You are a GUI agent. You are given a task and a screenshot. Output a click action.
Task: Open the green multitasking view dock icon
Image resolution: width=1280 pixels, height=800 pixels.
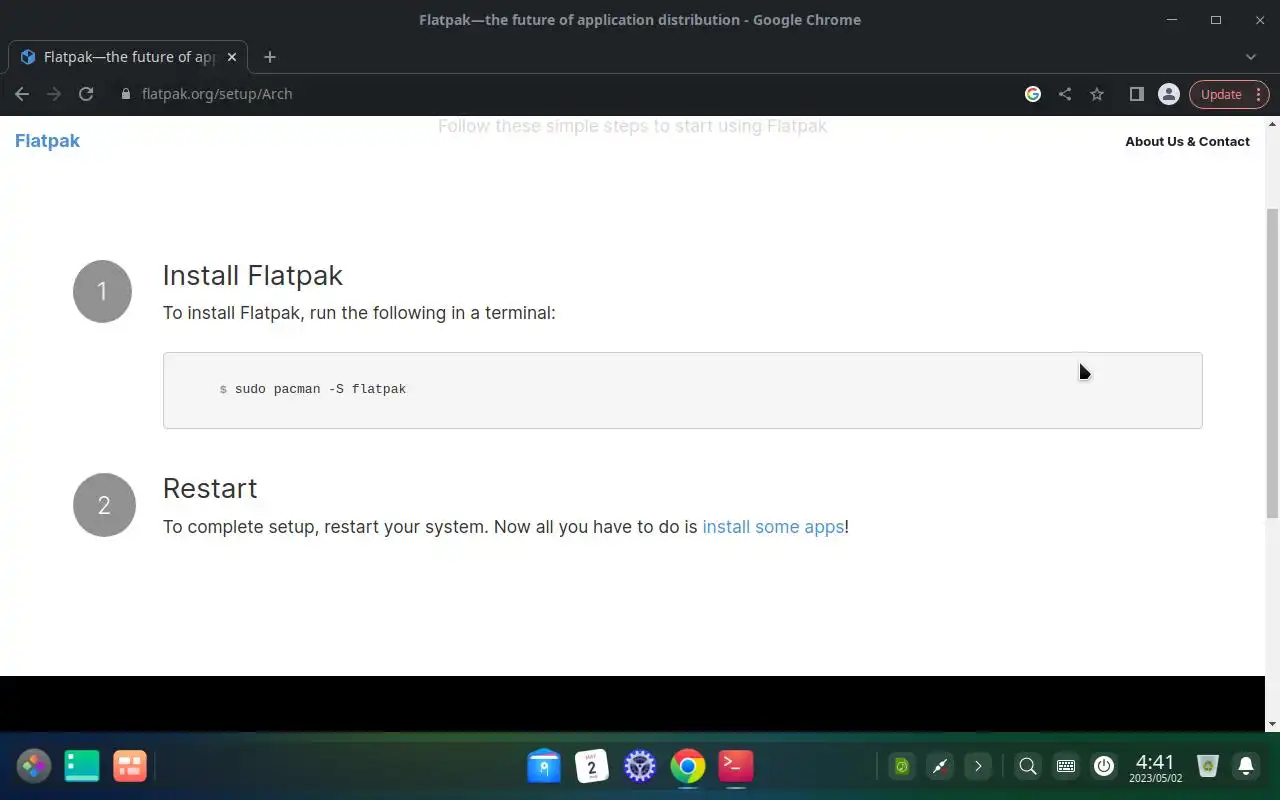[x=82, y=766]
